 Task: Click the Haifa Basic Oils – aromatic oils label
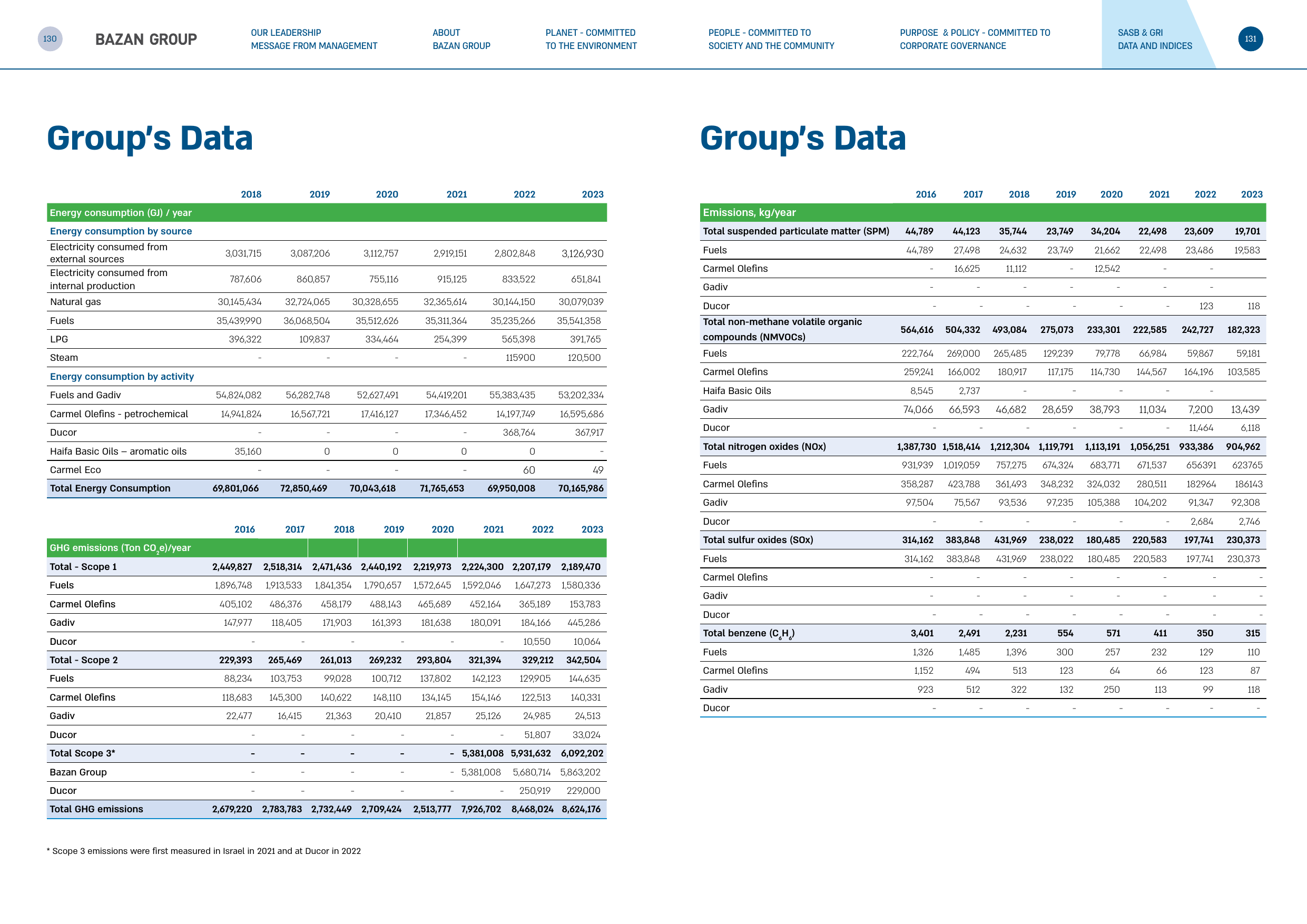pos(118,451)
